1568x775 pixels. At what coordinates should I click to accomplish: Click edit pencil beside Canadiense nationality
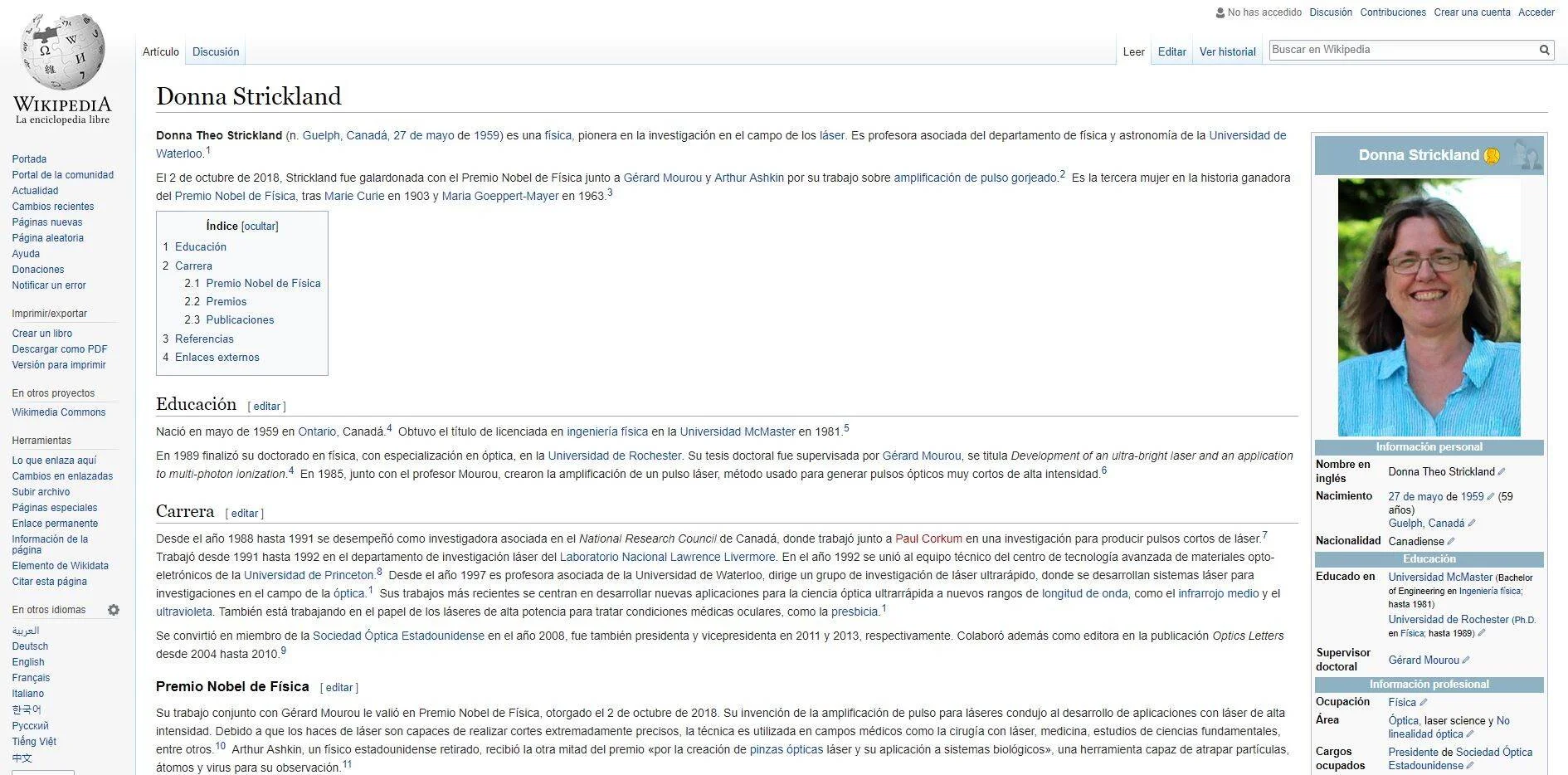pos(1451,542)
